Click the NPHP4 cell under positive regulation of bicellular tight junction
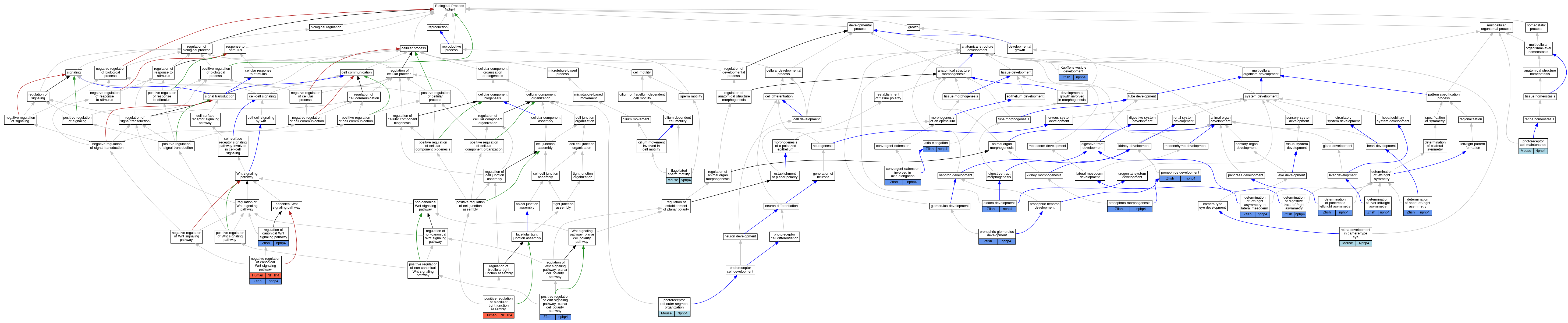The width and height of the screenshot is (1568, 323). (x=506, y=316)
